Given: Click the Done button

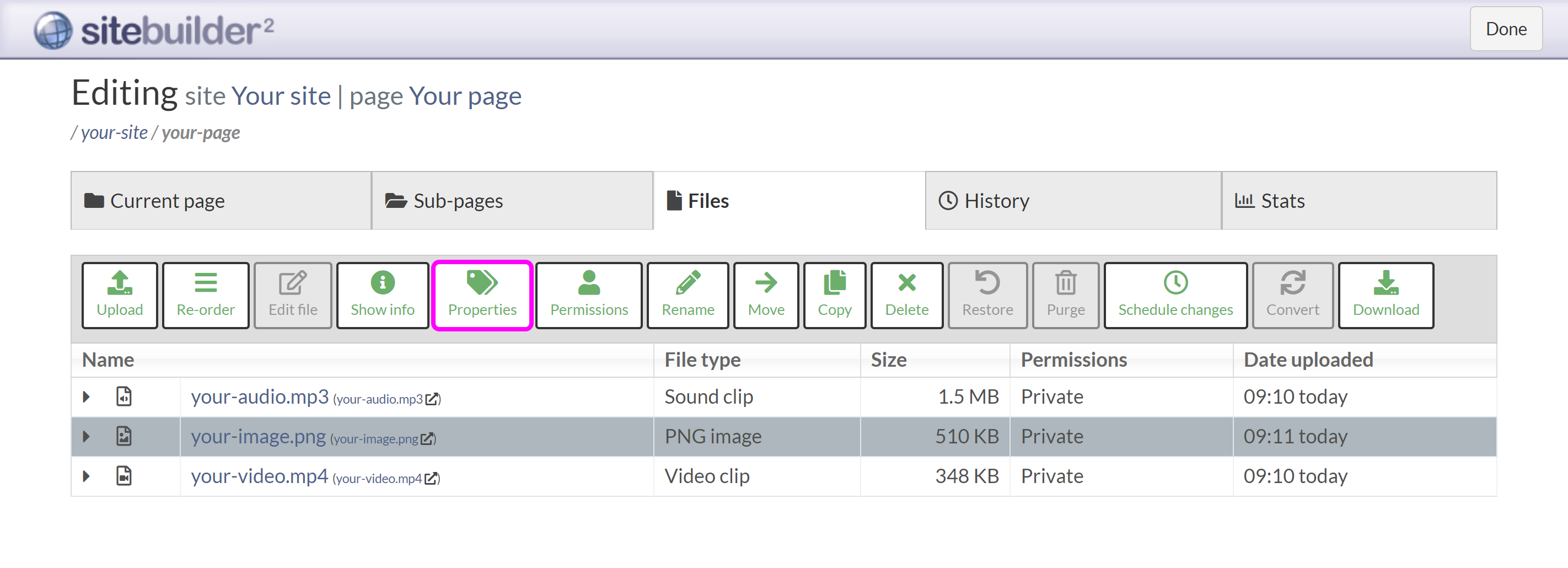Looking at the screenshot, I should 1506,29.
